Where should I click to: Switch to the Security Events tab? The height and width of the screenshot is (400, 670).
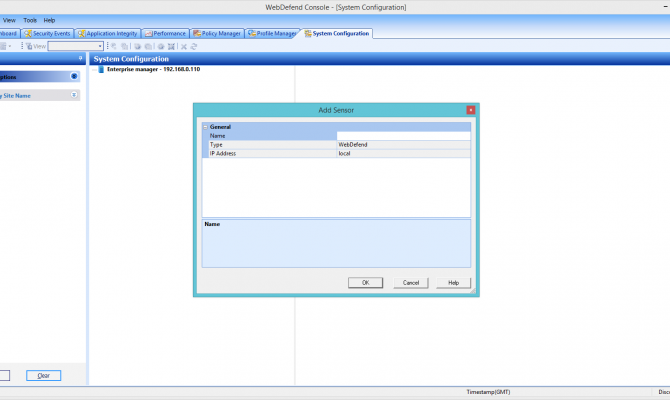tap(47, 33)
